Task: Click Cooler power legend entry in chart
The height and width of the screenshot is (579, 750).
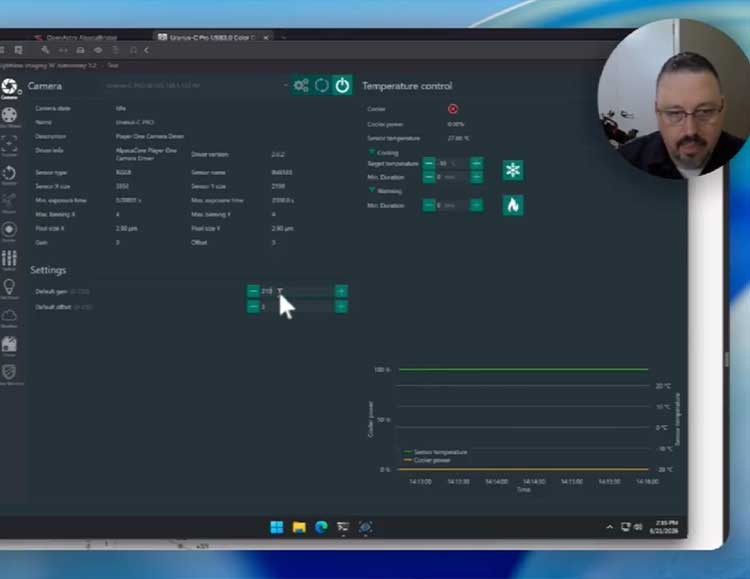Action: [x=427, y=460]
